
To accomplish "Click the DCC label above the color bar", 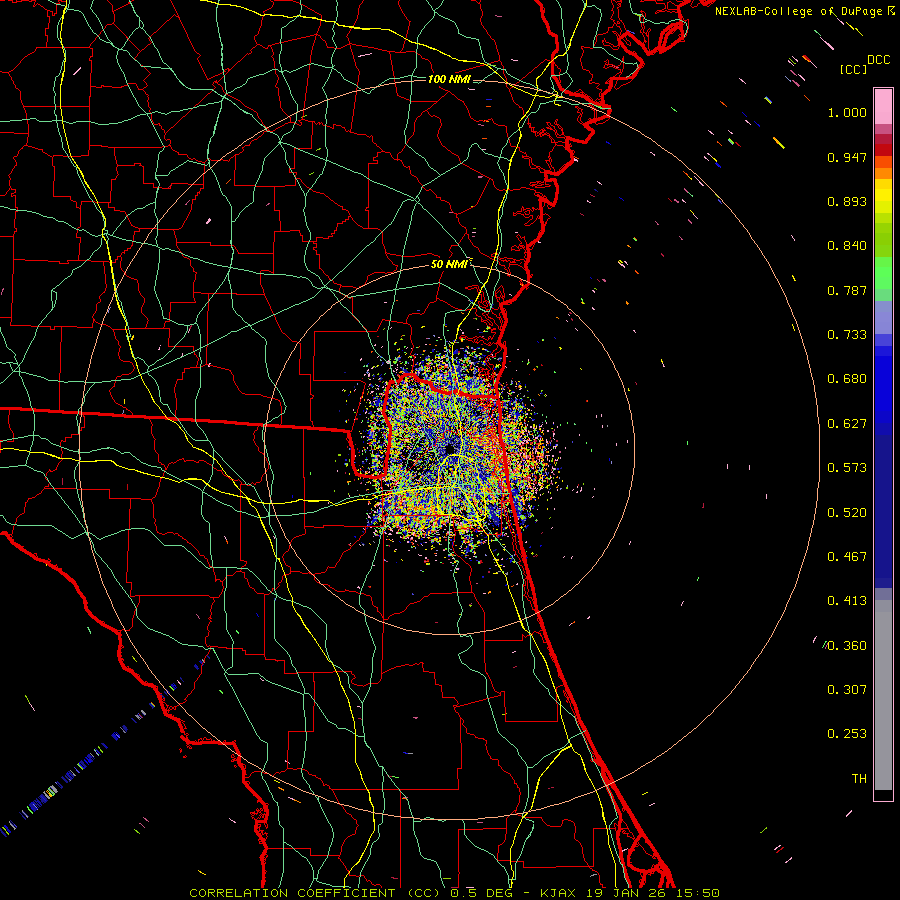I will (879, 60).
